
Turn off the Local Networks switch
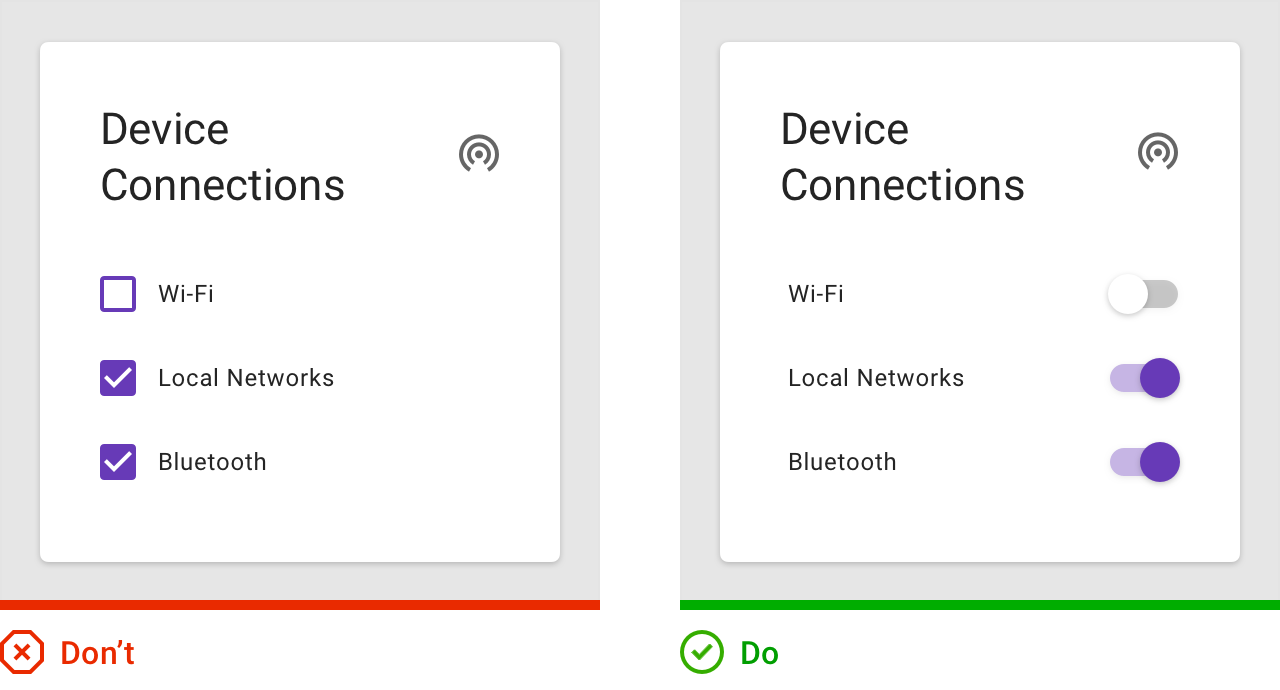(x=1145, y=378)
